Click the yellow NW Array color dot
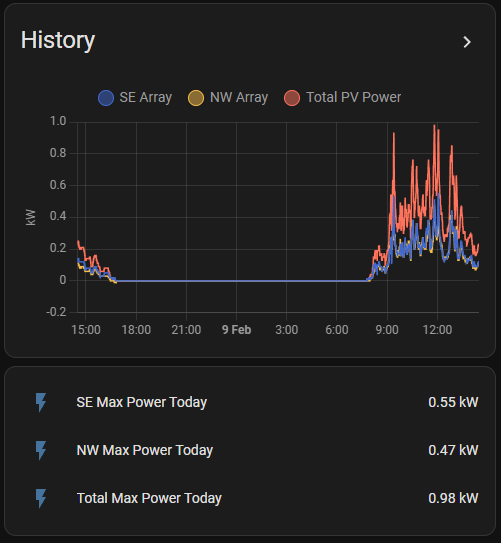This screenshot has height=543, width=501. point(196,98)
